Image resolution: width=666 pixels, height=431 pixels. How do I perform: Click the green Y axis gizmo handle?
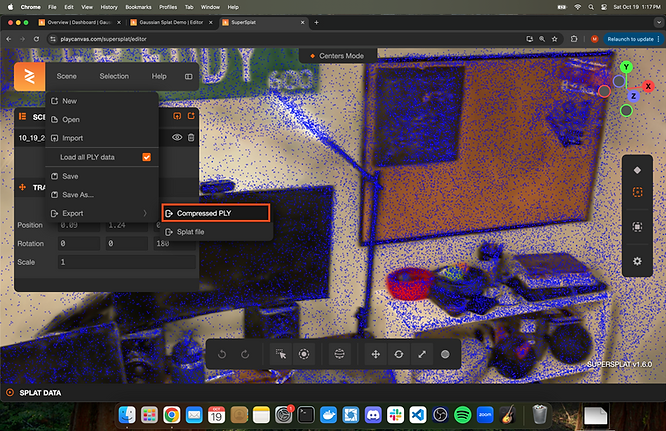coord(626,68)
